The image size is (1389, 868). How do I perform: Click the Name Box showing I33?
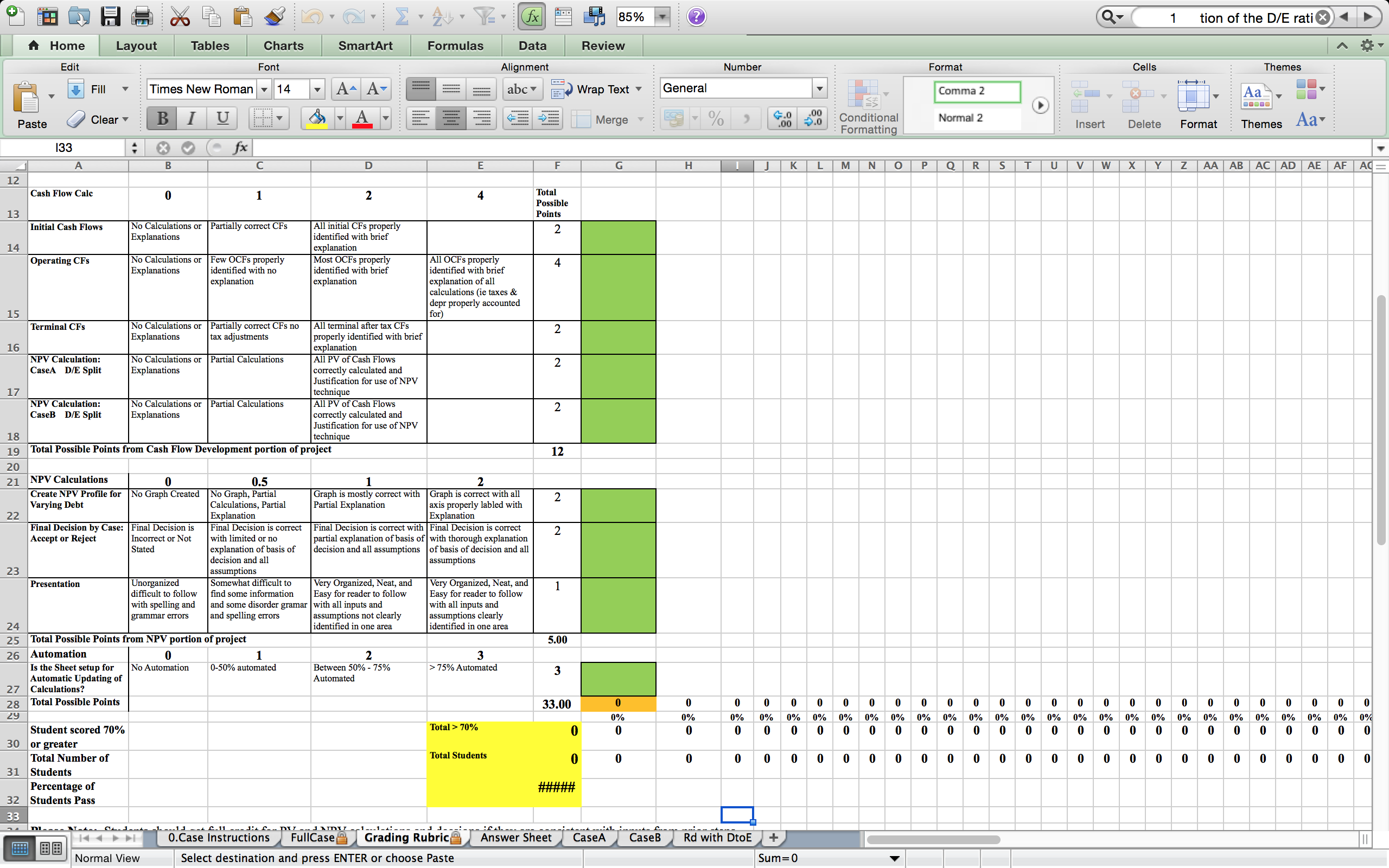pyautogui.click(x=63, y=148)
